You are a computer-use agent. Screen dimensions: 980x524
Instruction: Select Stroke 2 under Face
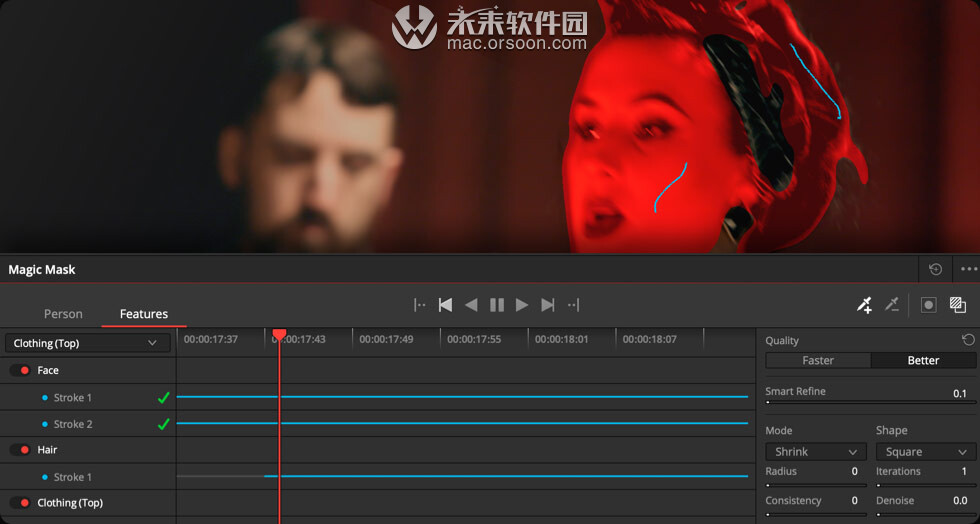click(x=72, y=425)
